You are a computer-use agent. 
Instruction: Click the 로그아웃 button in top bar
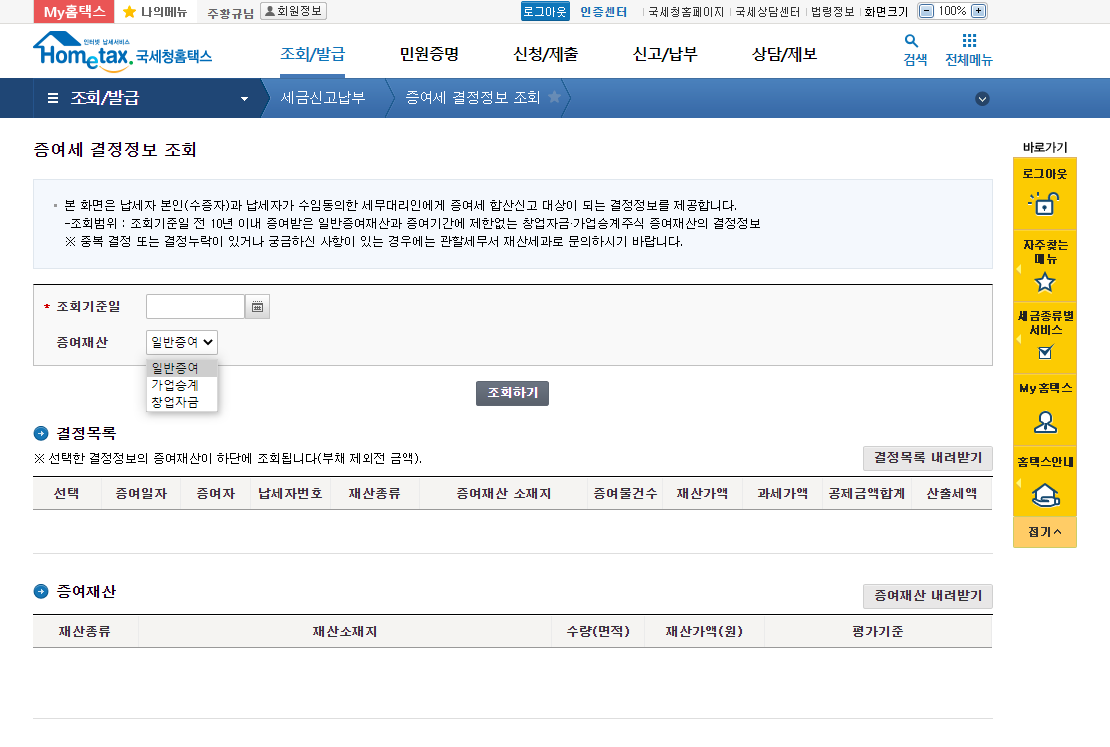(545, 11)
